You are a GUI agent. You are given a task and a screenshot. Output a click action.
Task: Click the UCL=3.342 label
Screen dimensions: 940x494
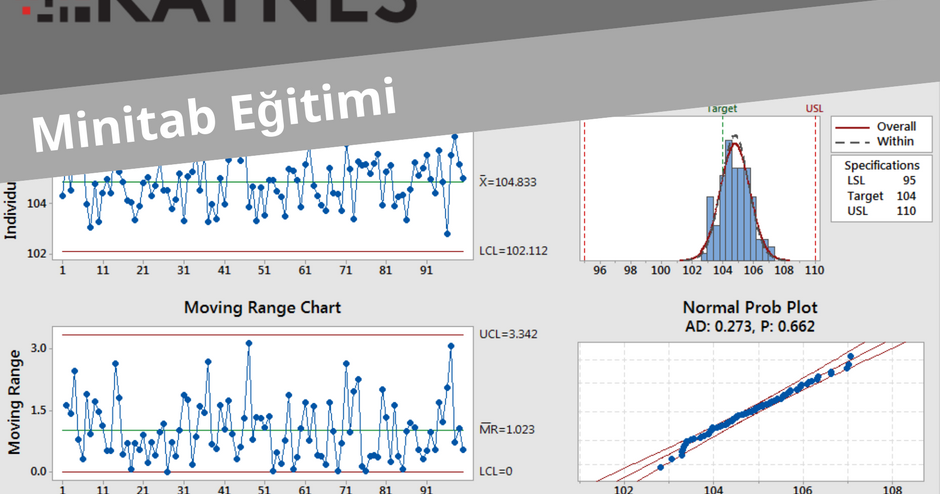pos(508,334)
